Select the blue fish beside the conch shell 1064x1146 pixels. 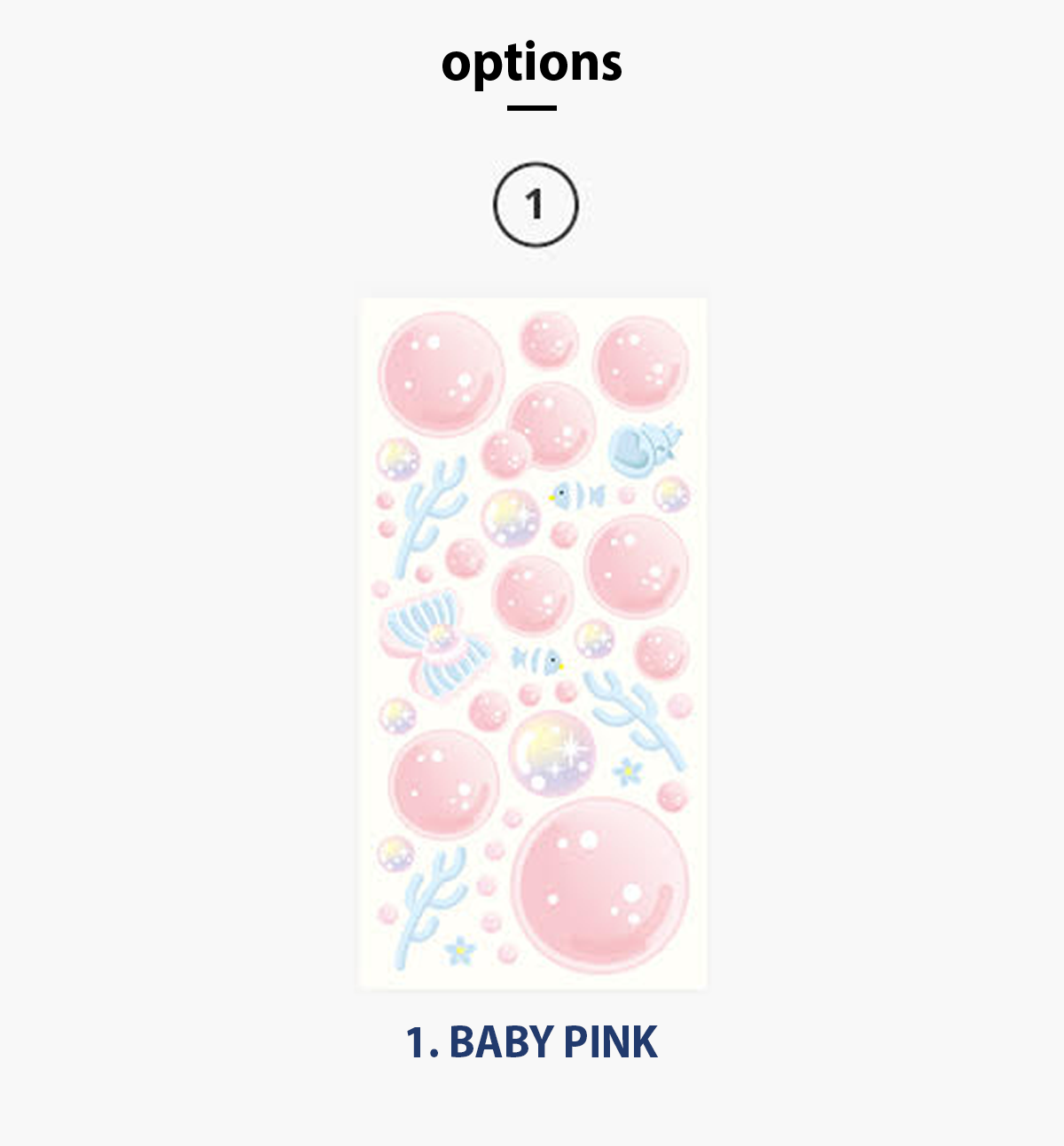[x=577, y=495]
